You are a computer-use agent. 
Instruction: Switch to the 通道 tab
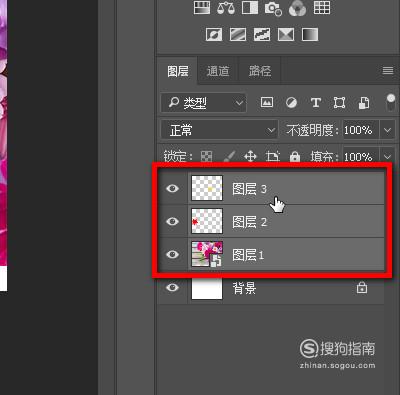(x=218, y=71)
